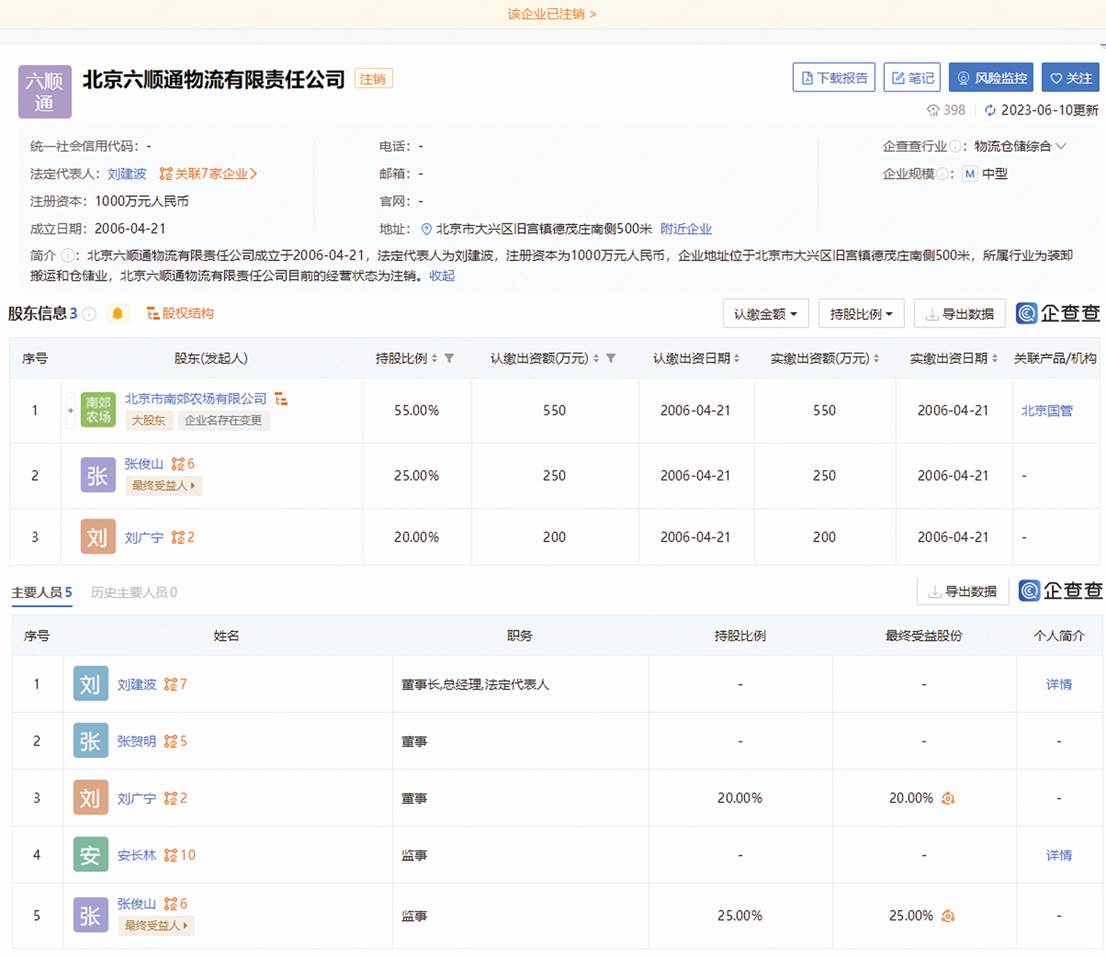
Task: Open 附近企业 link
Action: (686, 229)
